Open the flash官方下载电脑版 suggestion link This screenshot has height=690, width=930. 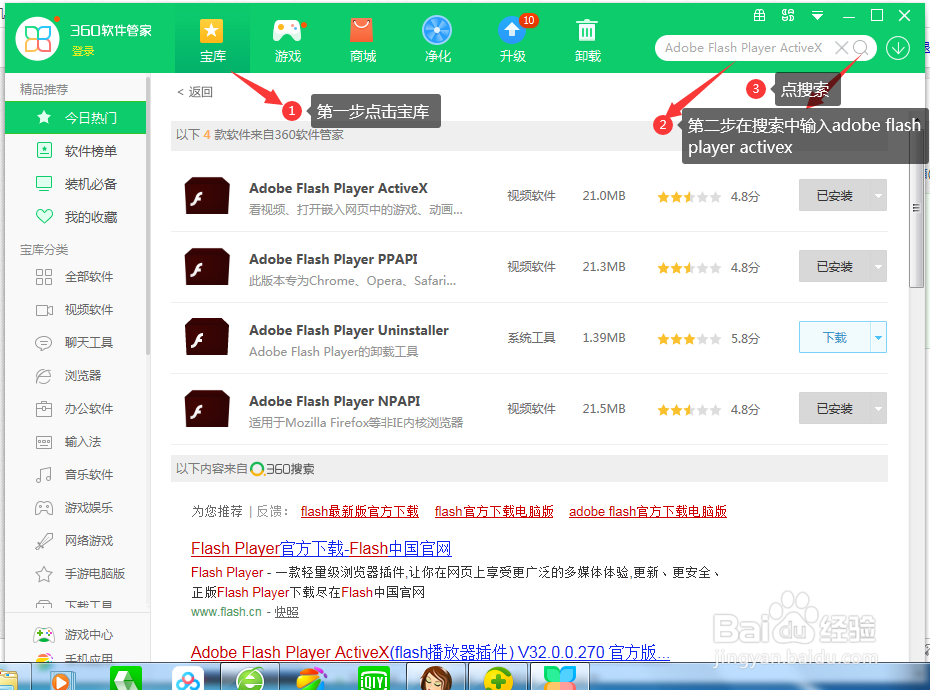click(494, 511)
